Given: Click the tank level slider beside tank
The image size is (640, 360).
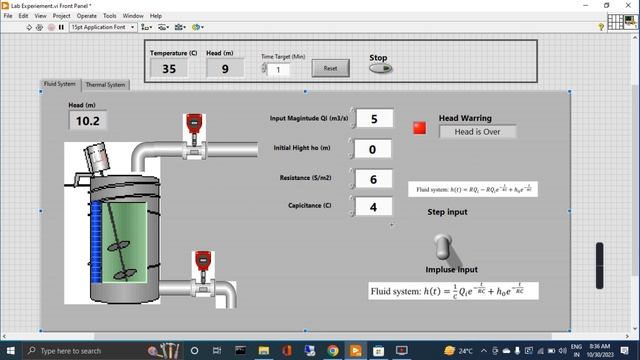Looking at the screenshot, I should 96,242.
